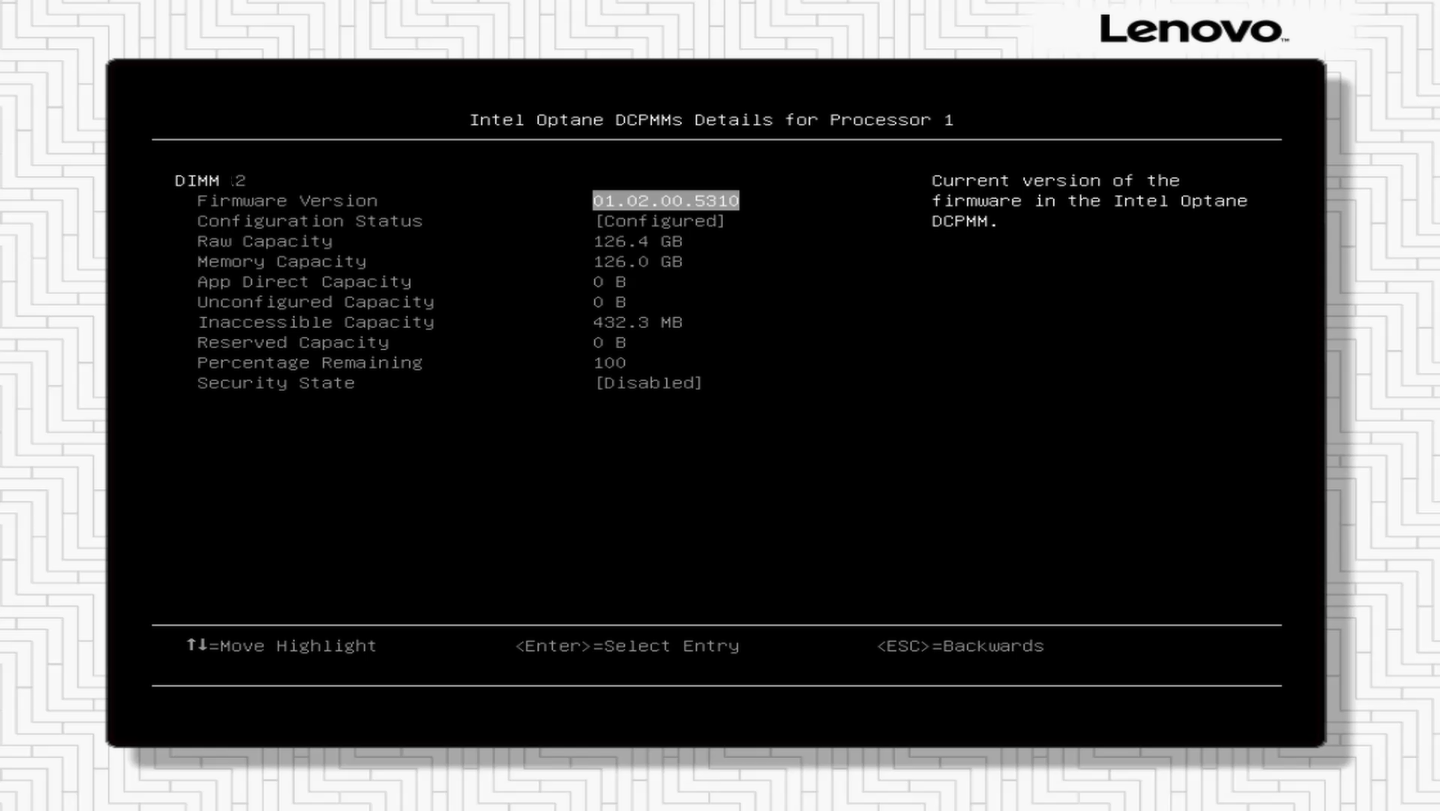
Task: Click the firmware help description text
Action: click(1090, 201)
